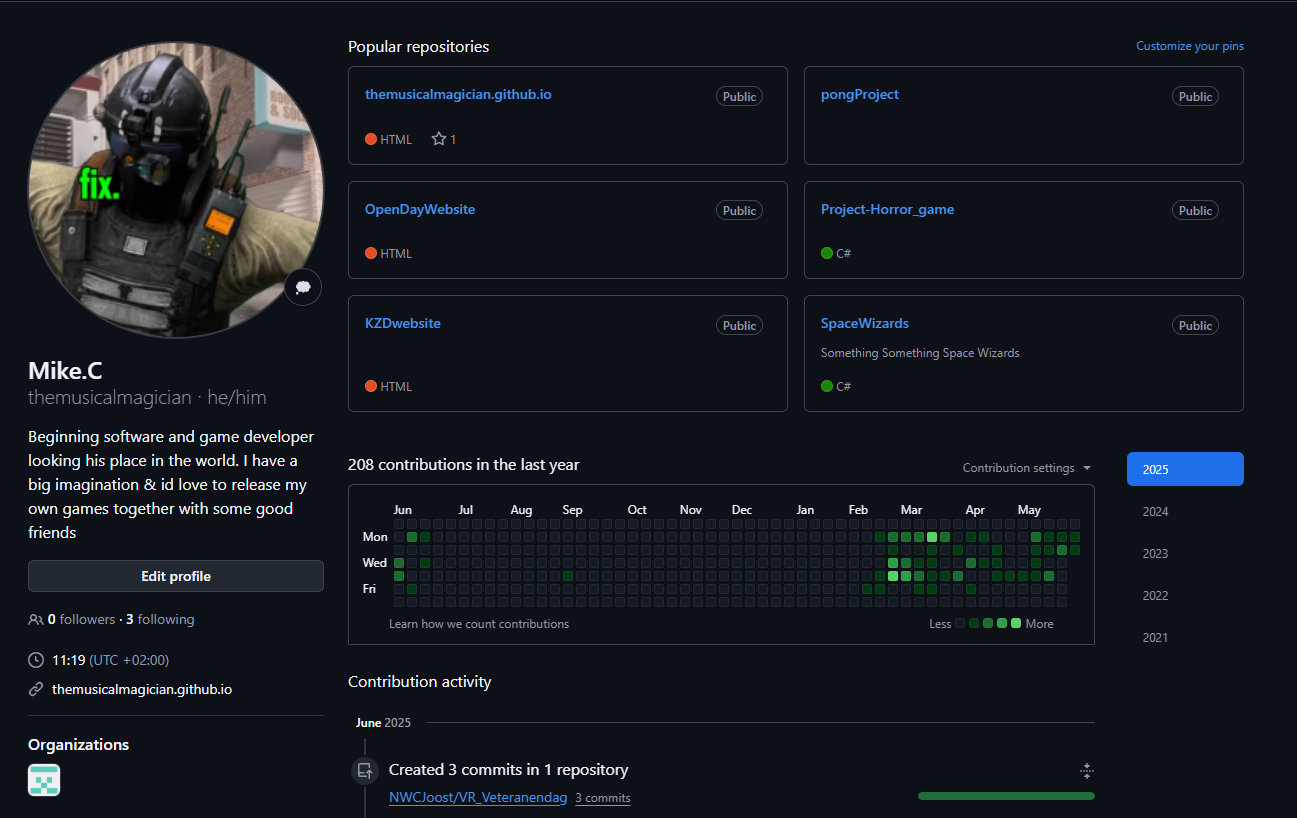Image resolution: width=1297 pixels, height=818 pixels.
Task: Click the organization avatar under Organizations
Action: click(44, 780)
